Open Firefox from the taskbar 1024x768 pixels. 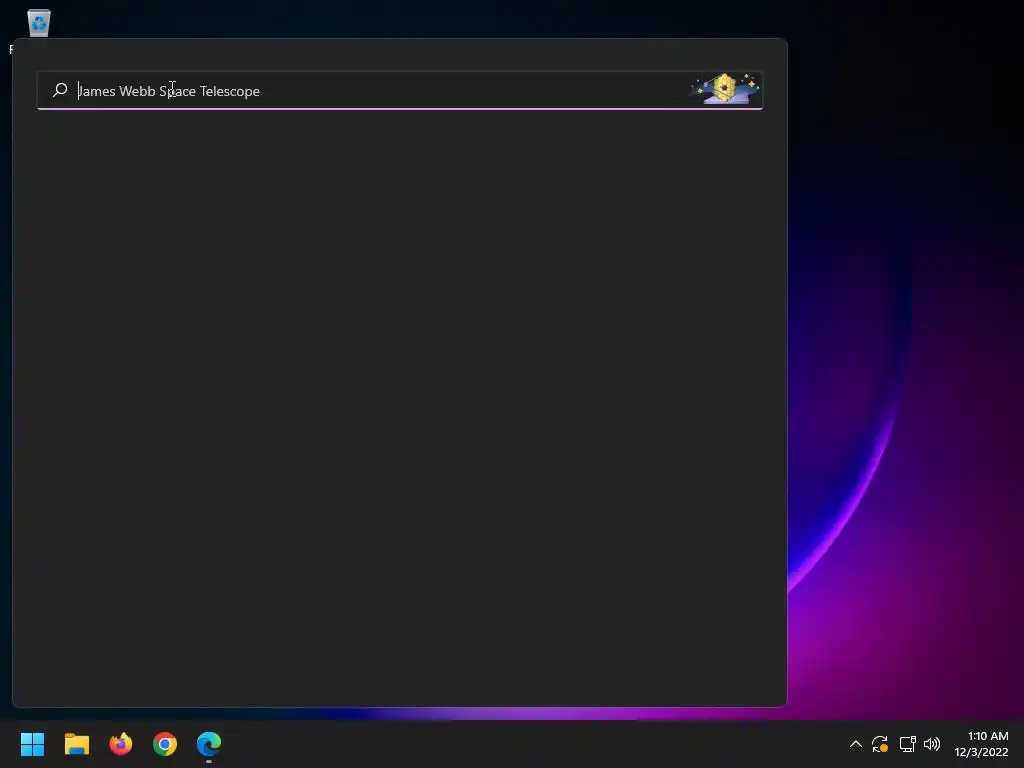click(x=121, y=744)
